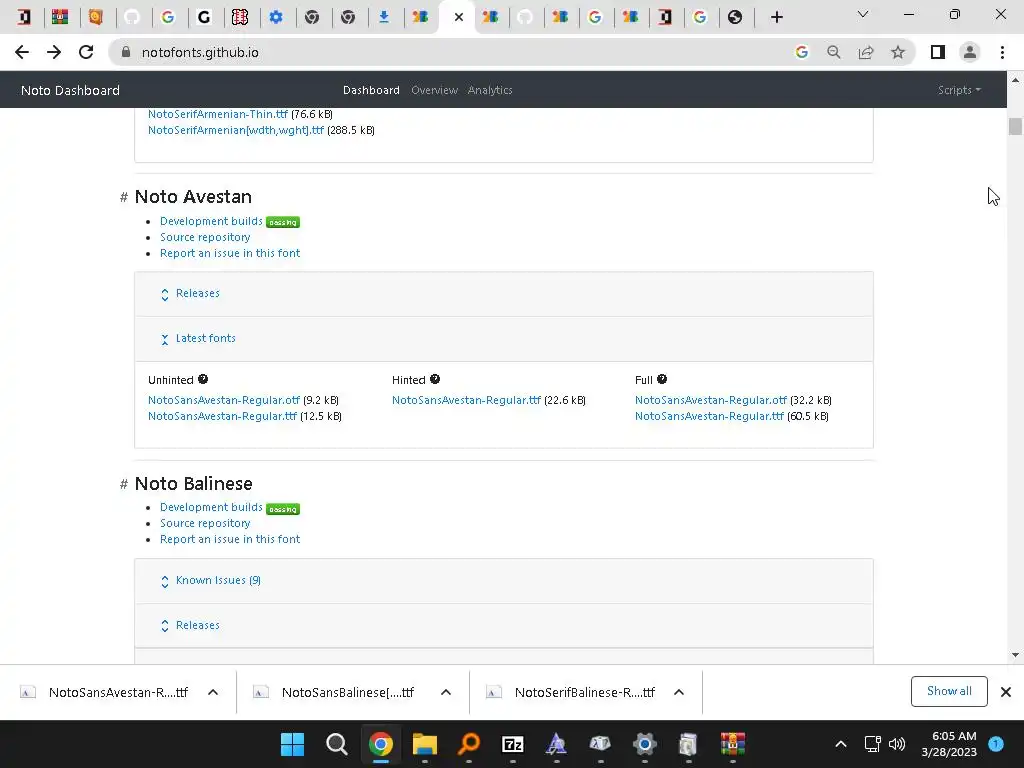Click the page vertical scrollbar thumb
Image resolution: width=1024 pixels, height=768 pixels.
click(1015, 126)
